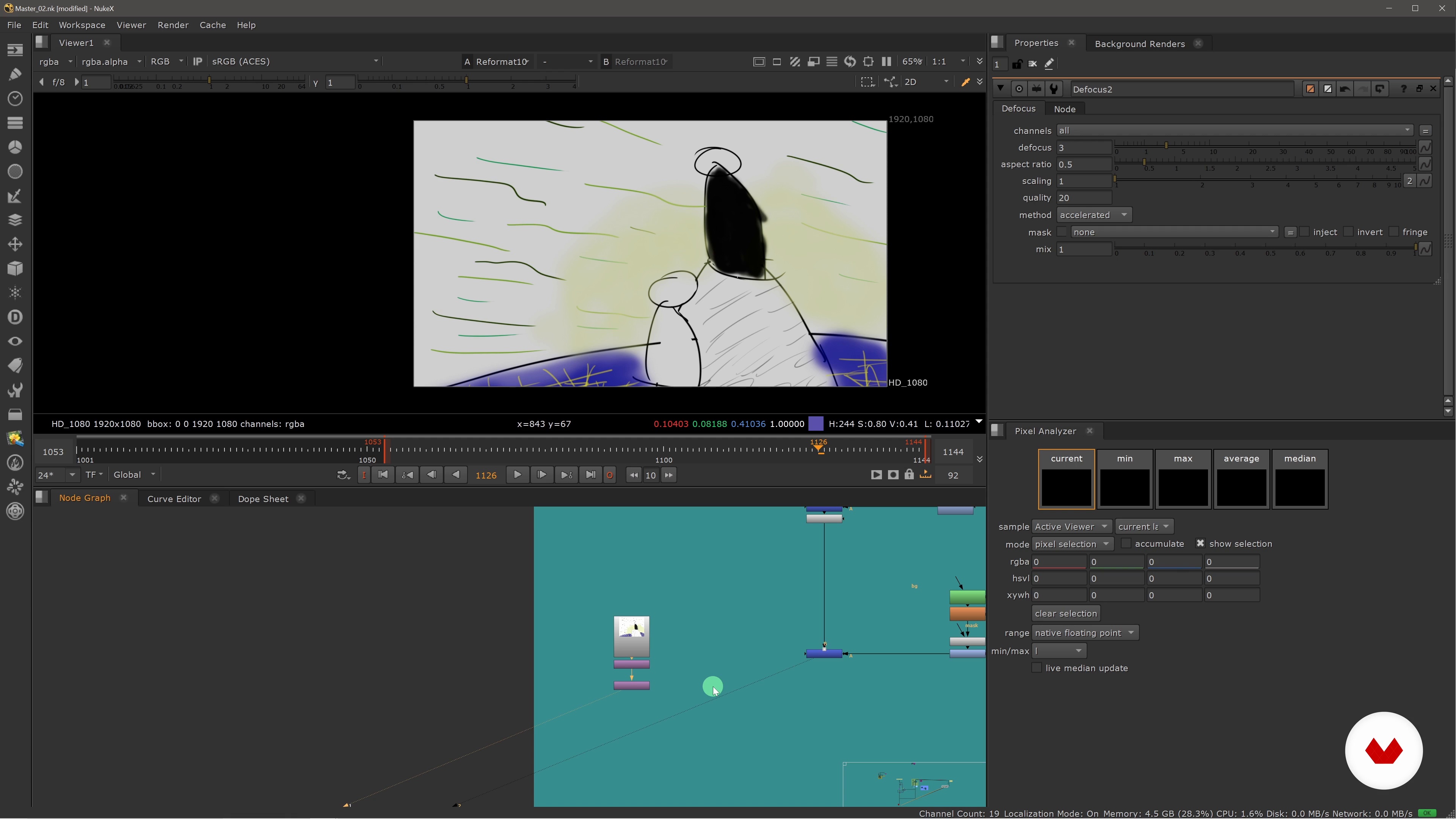Open the Draw nodes toolbar menu
Screen dimensions: 1456x819
tap(15, 74)
